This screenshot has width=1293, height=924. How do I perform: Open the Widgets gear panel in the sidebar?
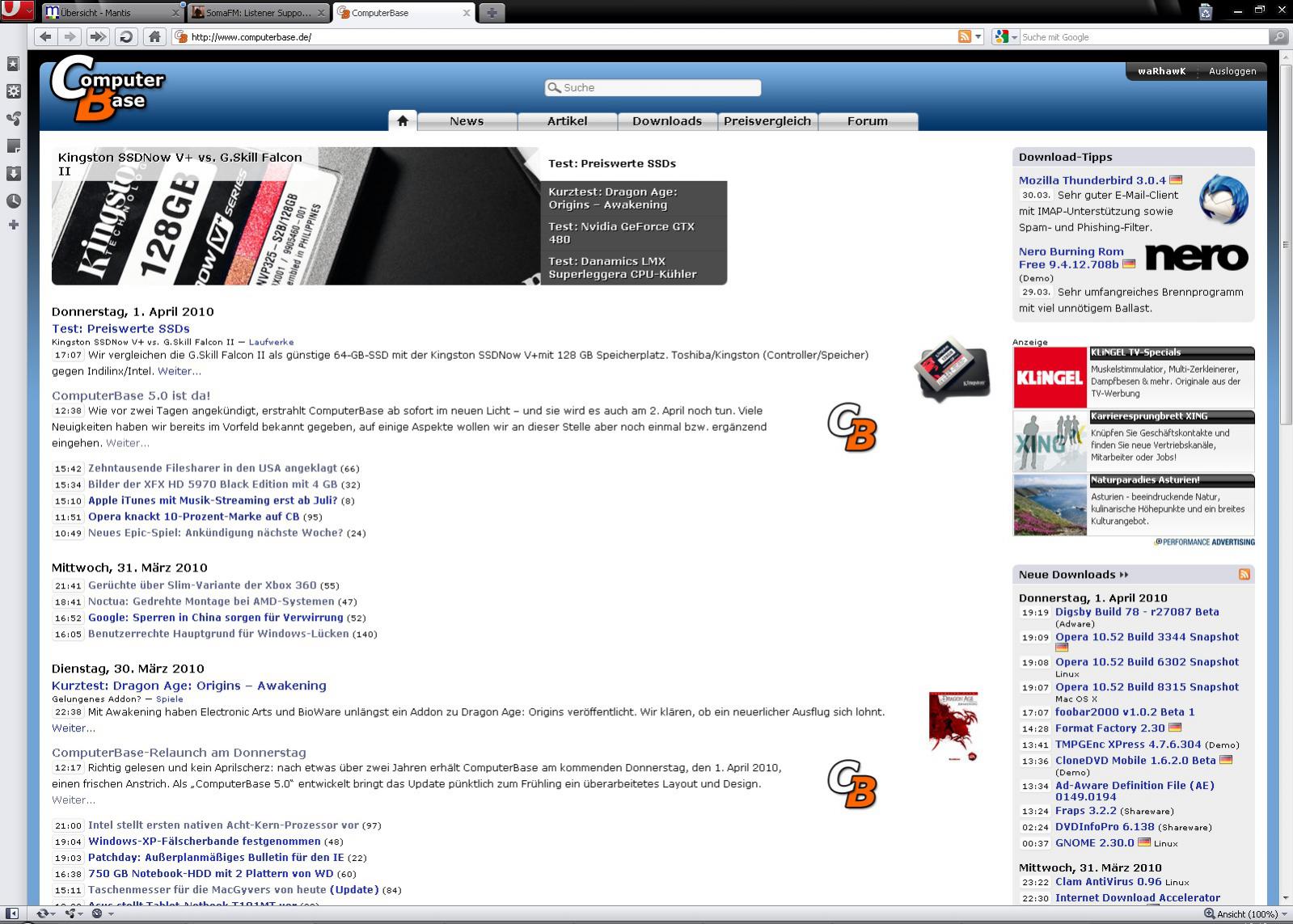click(x=13, y=91)
